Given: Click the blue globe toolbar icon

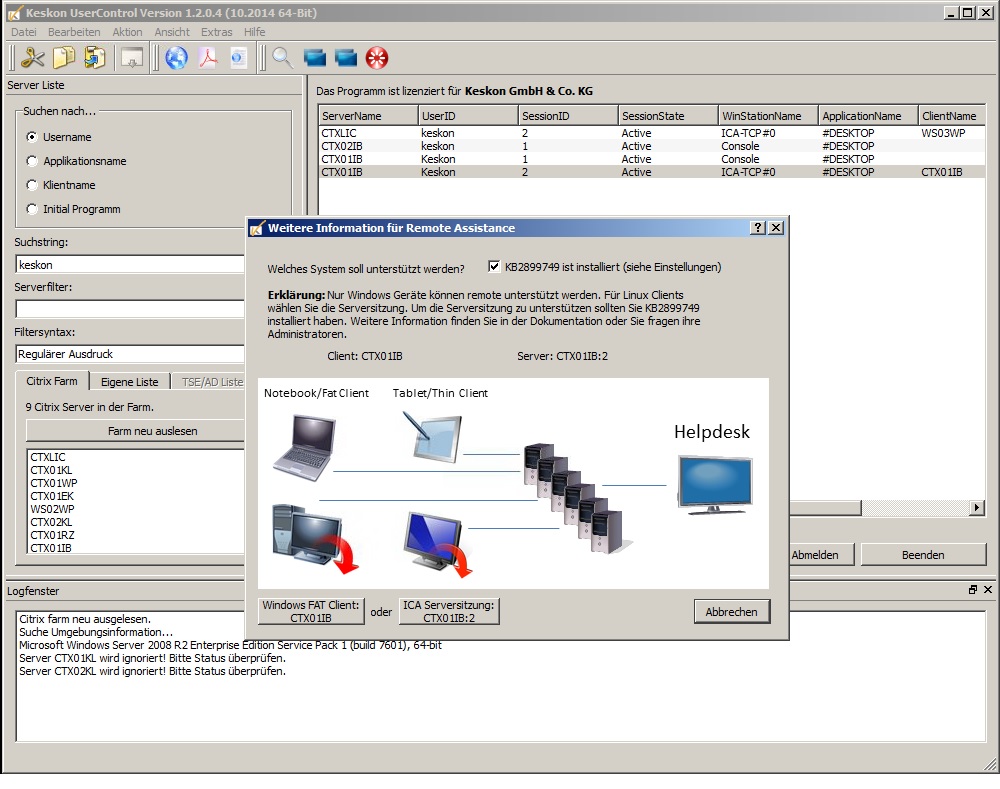Looking at the screenshot, I should click(176, 58).
